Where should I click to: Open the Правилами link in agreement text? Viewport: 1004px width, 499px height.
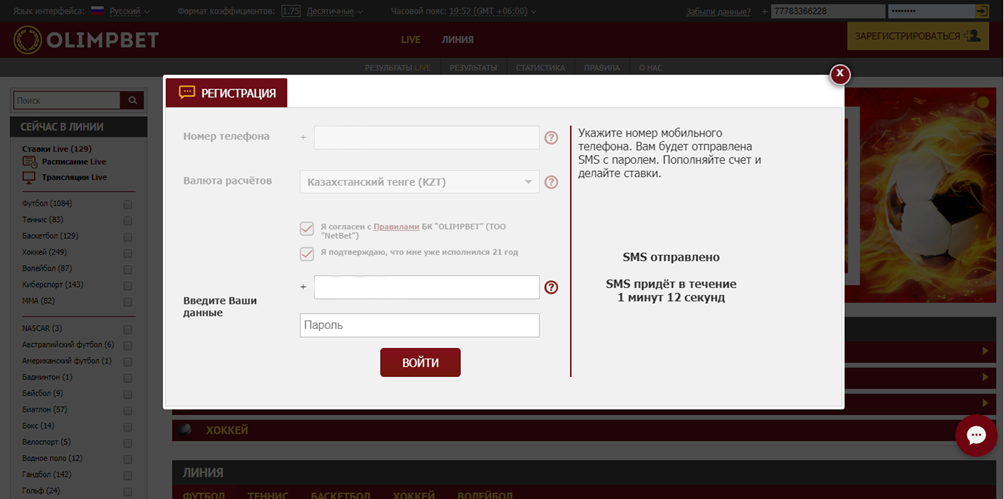396,227
